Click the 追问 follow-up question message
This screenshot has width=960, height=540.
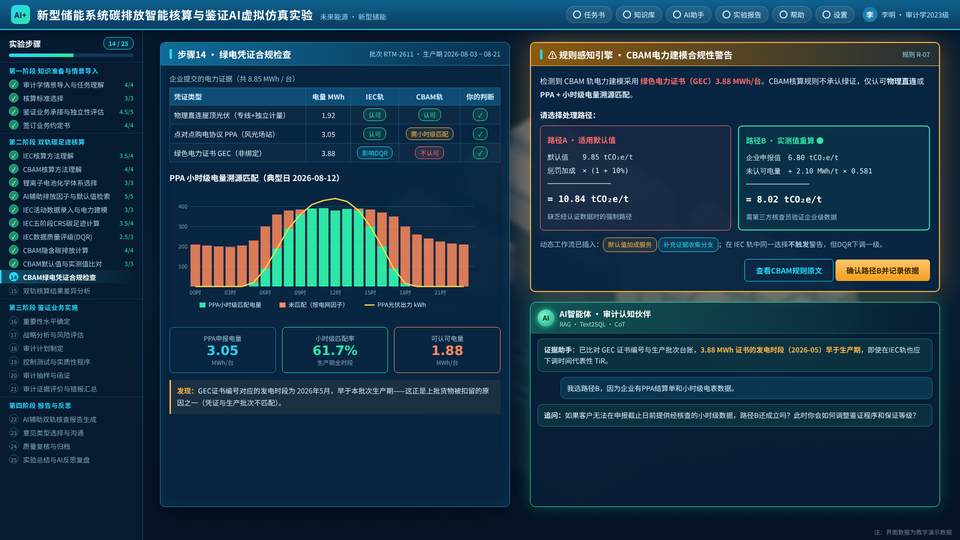point(735,416)
